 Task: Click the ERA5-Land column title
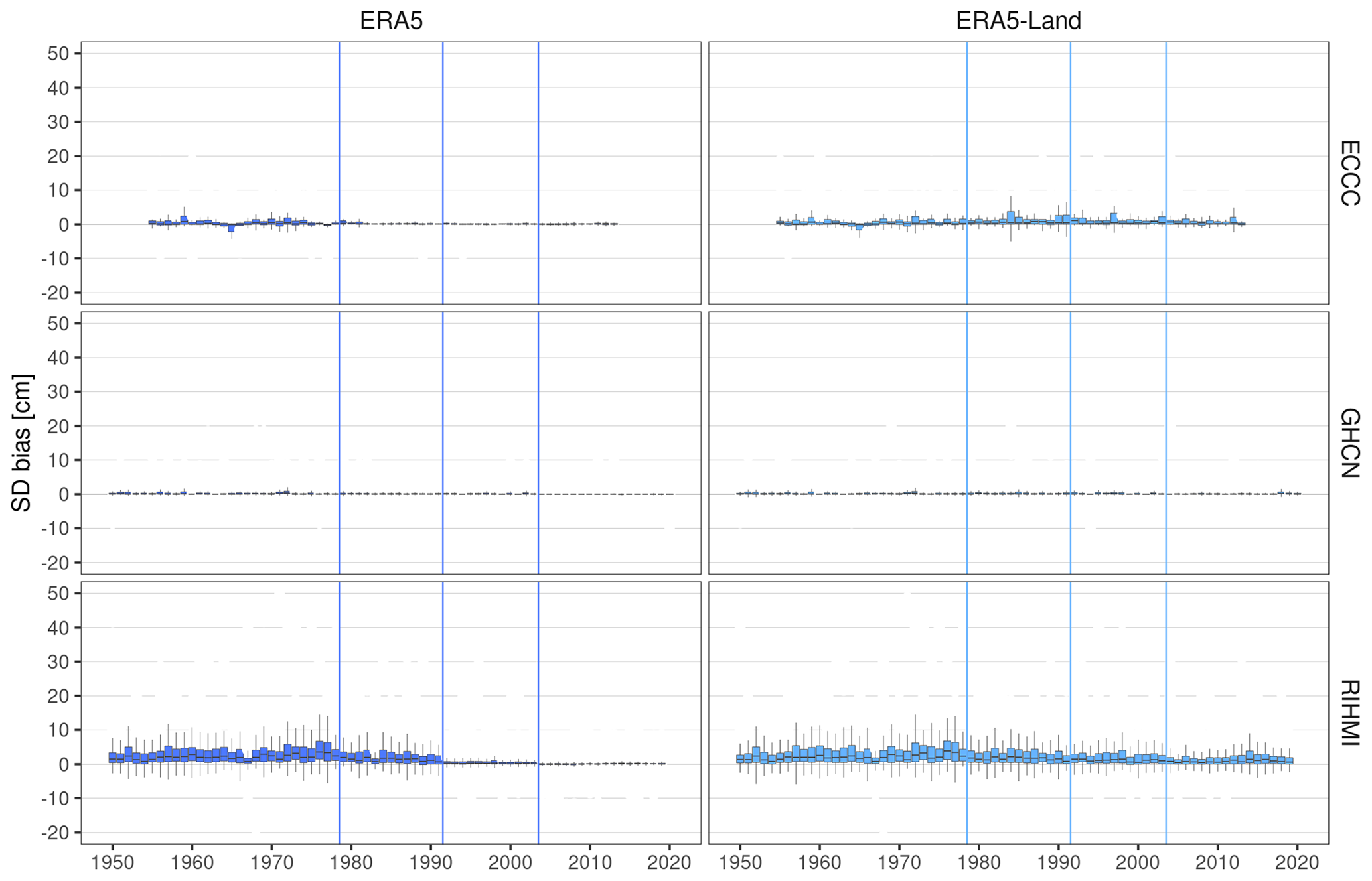coord(1018,21)
